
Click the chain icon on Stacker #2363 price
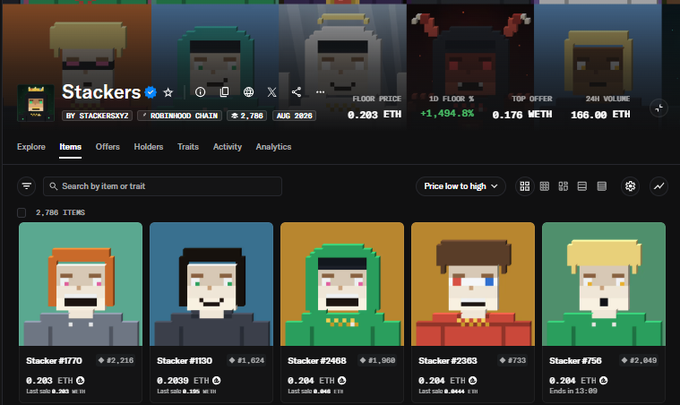click(x=473, y=380)
